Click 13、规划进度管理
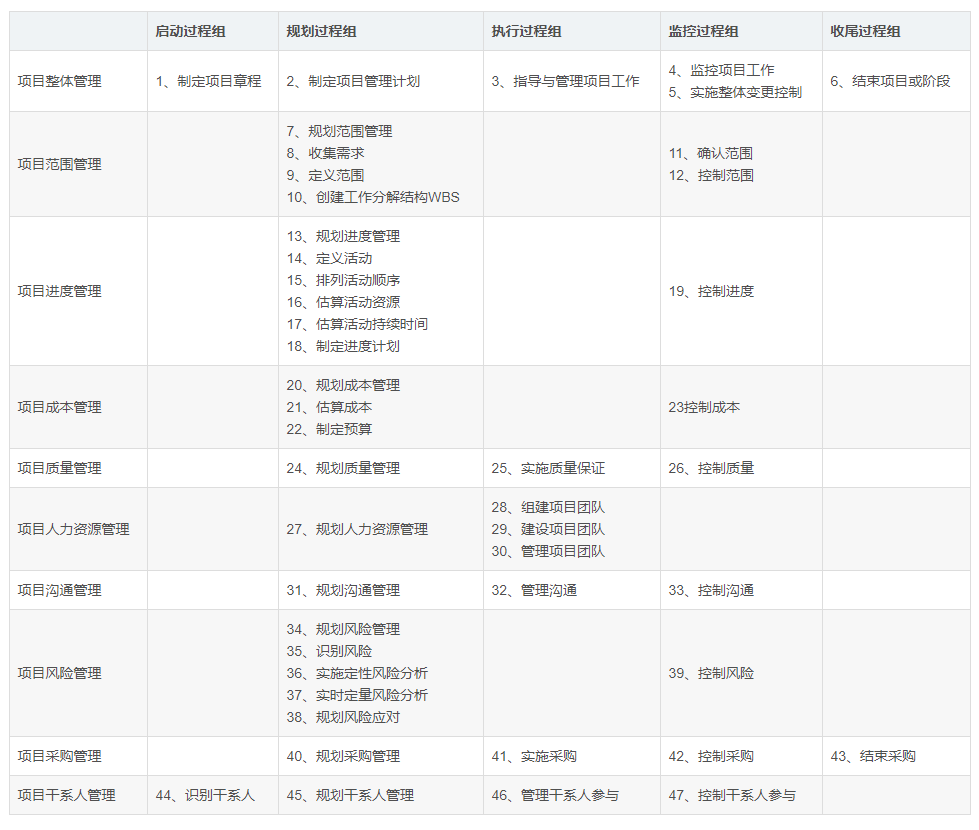This screenshot has height=830, width=979. tap(343, 236)
